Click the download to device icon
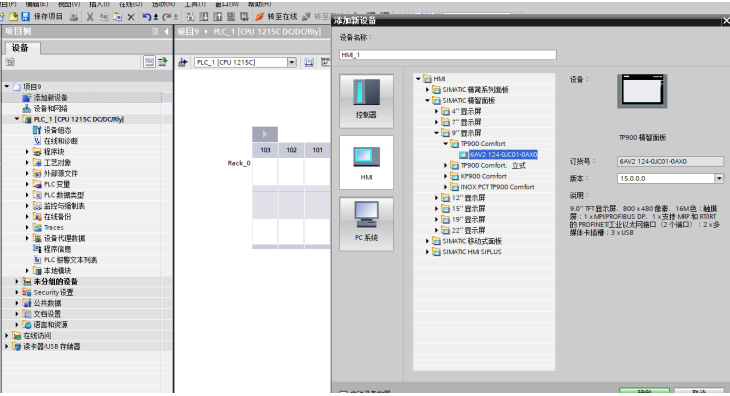This screenshot has width=730, height=396. [204, 17]
